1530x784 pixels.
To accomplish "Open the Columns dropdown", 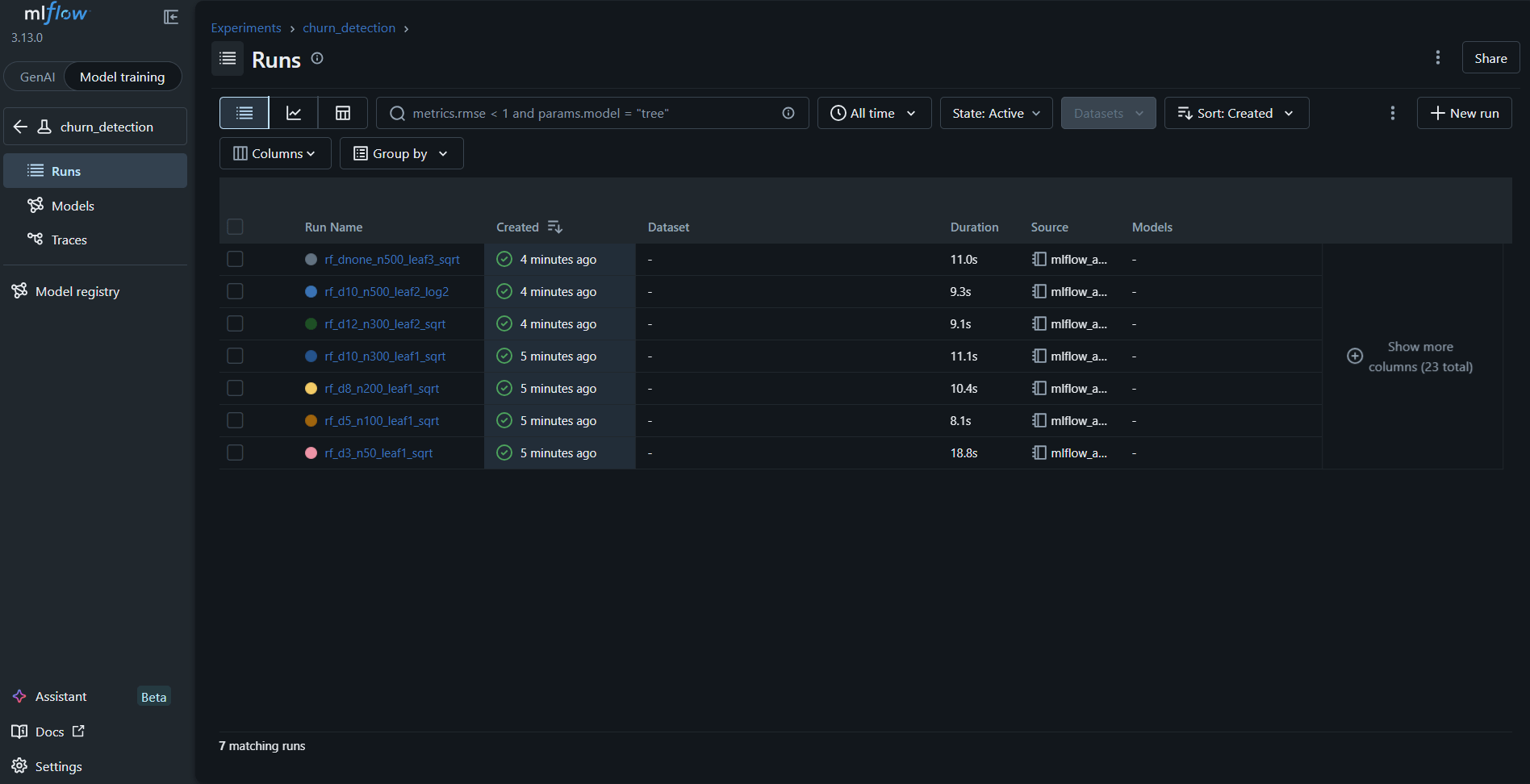I will (275, 153).
